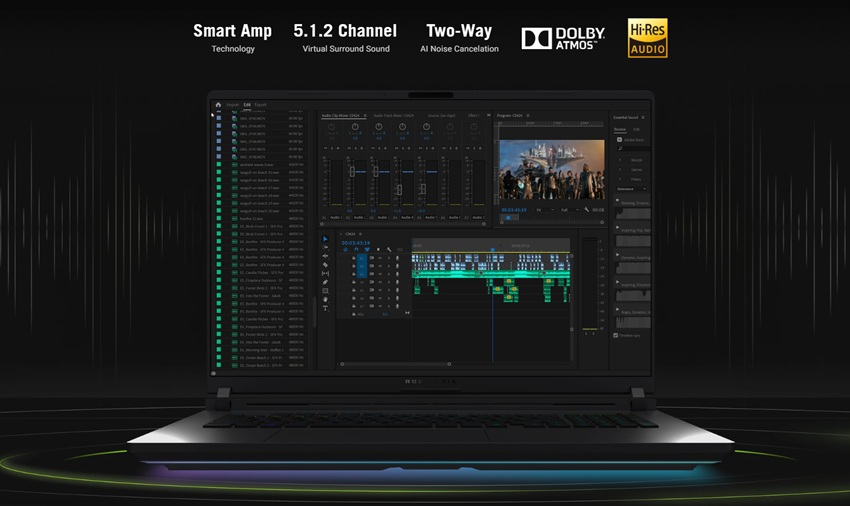
Task: Click the Audio 2 channel volume fader
Action: click(352, 171)
